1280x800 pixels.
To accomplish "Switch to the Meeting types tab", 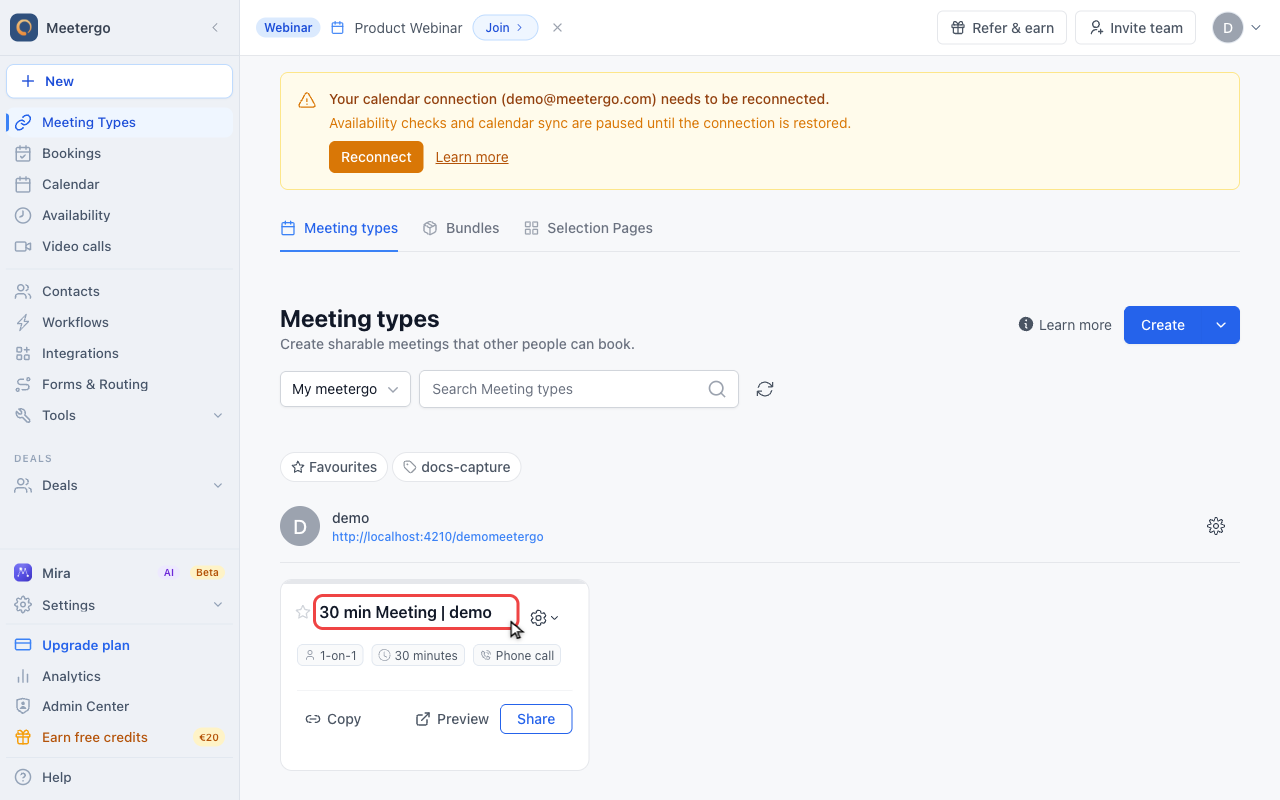I will point(339,228).
